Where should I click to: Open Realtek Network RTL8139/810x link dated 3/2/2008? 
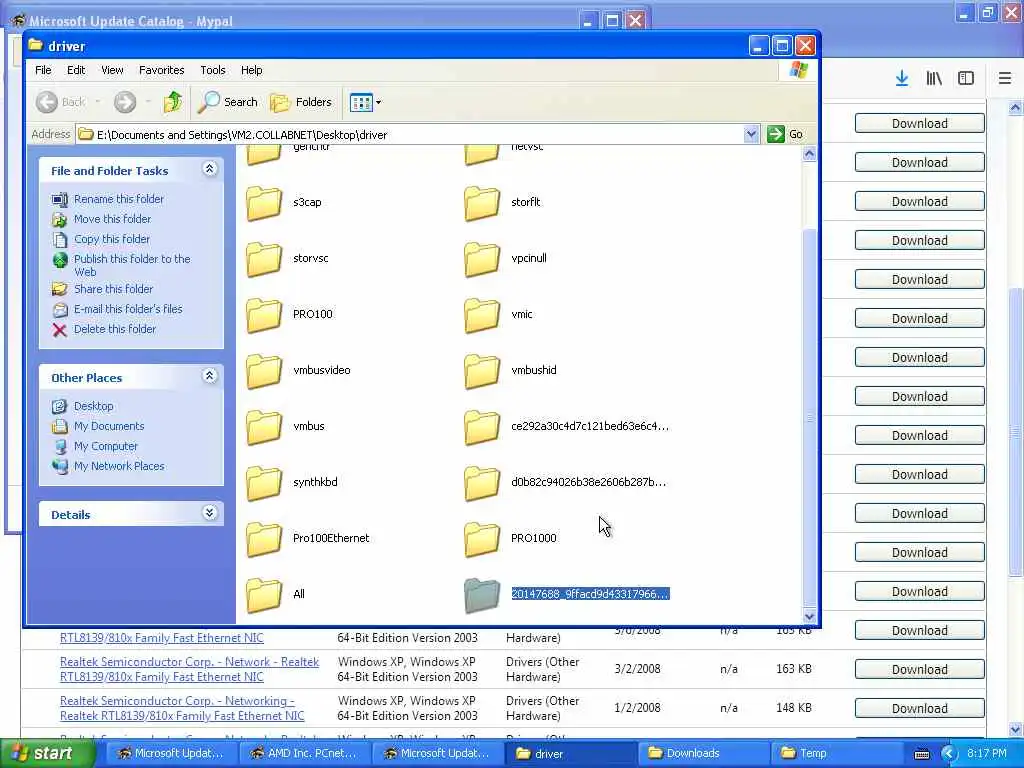tap(189, 669)
